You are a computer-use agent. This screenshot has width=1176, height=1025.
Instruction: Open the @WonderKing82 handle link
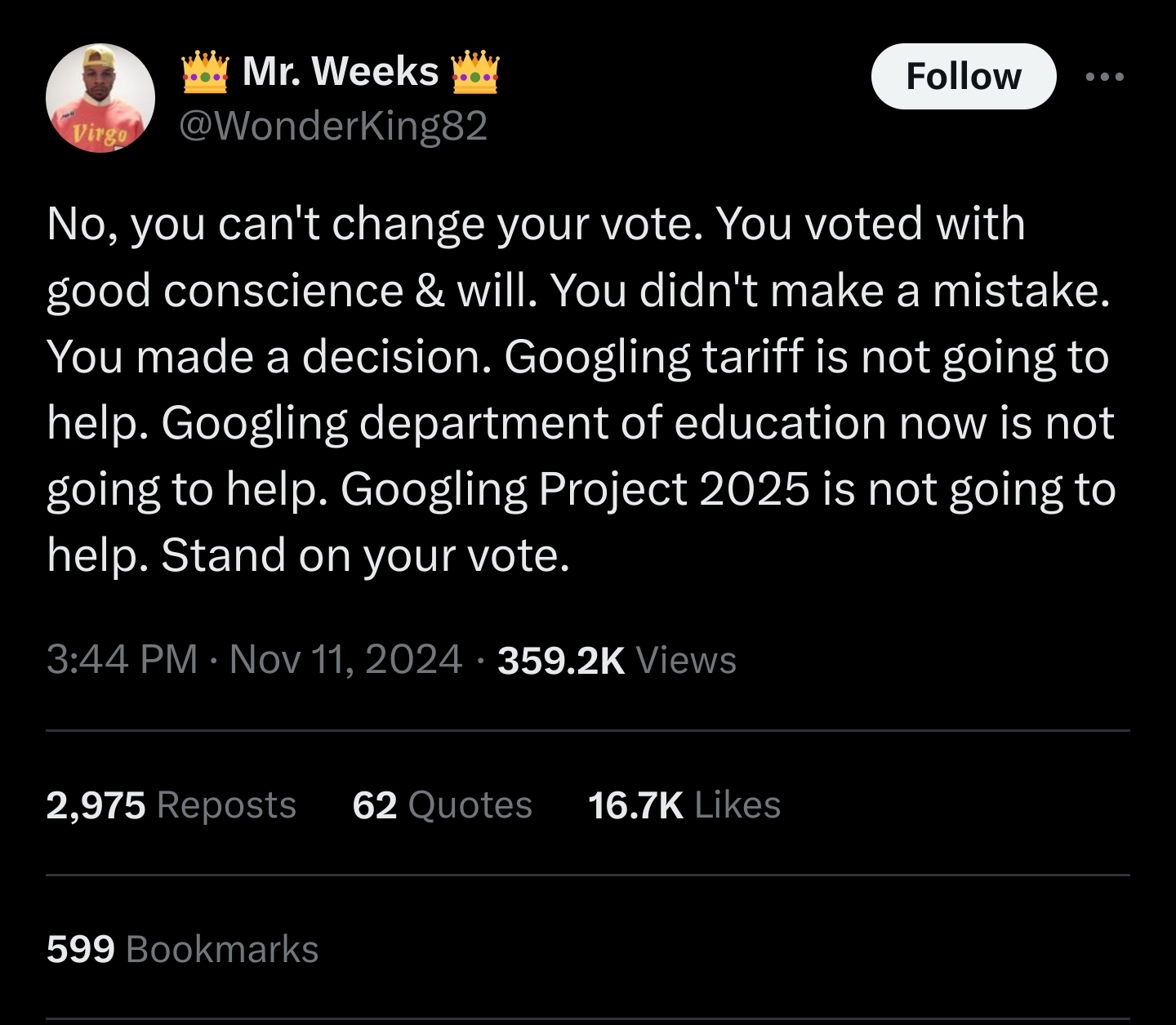333,125
